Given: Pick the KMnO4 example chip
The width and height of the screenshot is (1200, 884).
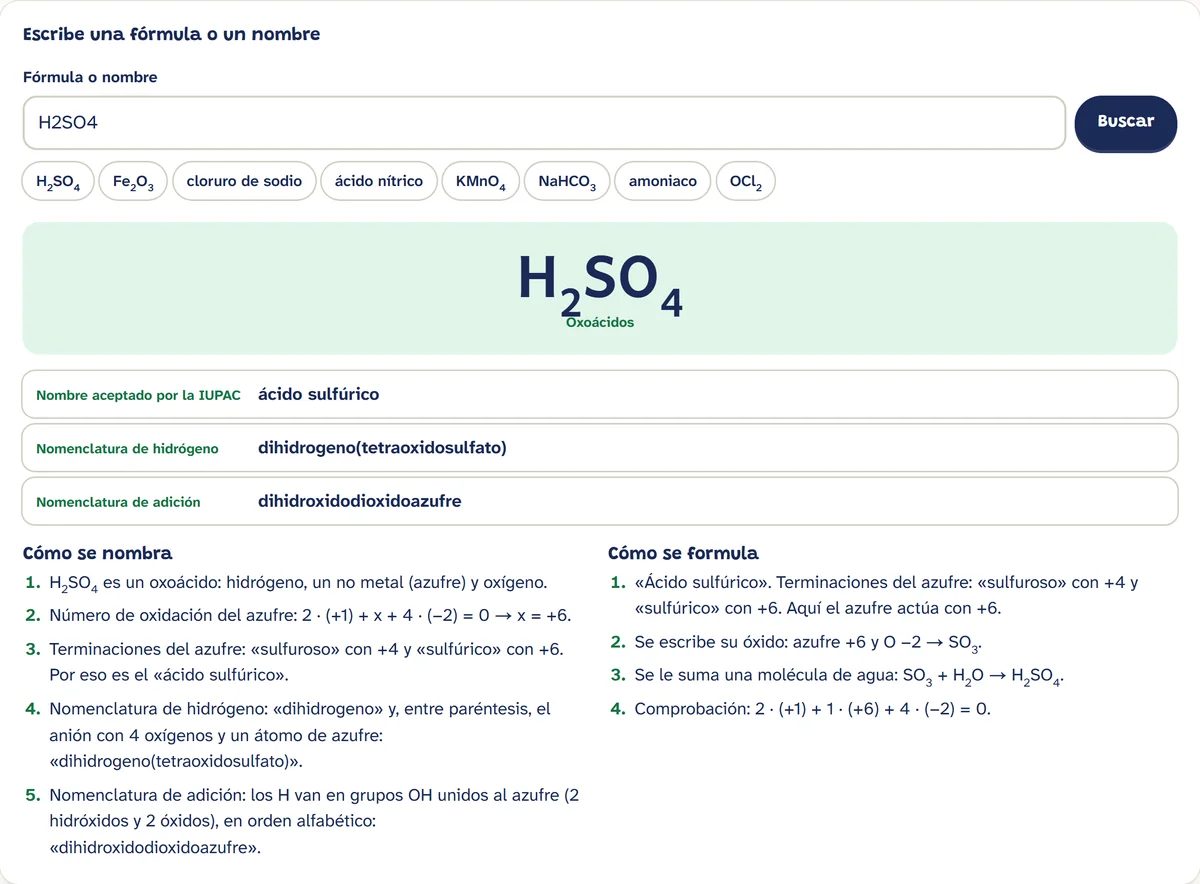Looking at the screenshot, I should coord(481,182).
